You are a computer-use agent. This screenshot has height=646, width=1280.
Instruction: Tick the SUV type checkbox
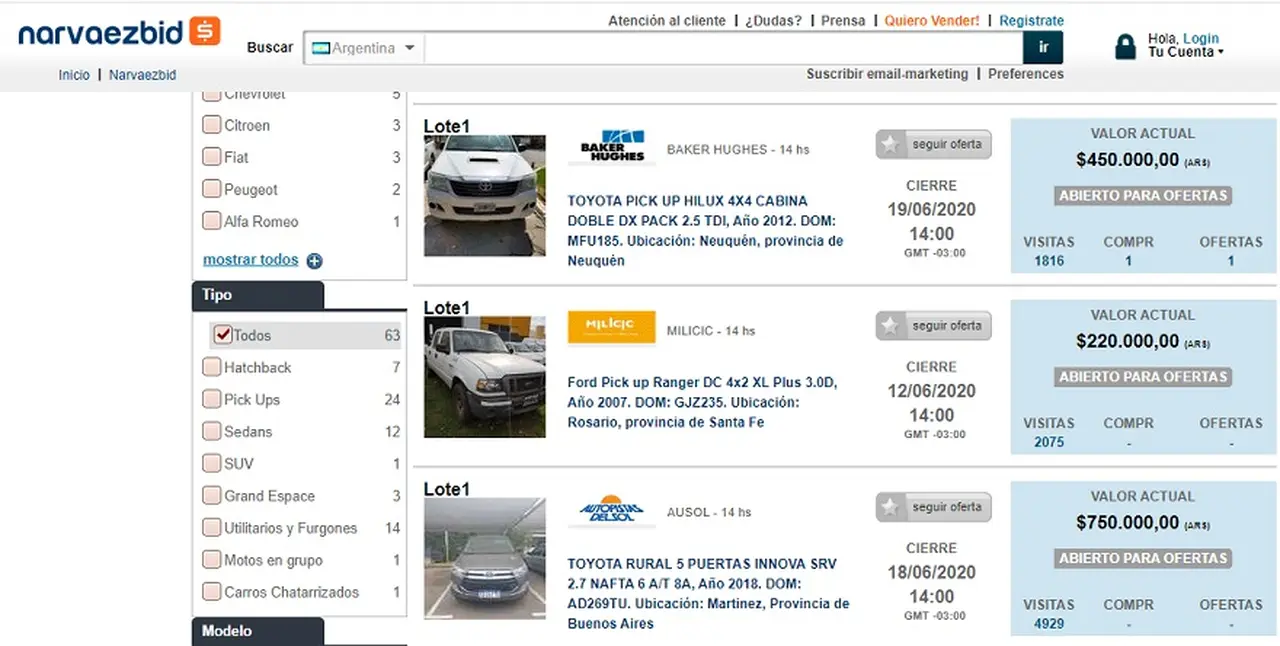coord(211,463)
